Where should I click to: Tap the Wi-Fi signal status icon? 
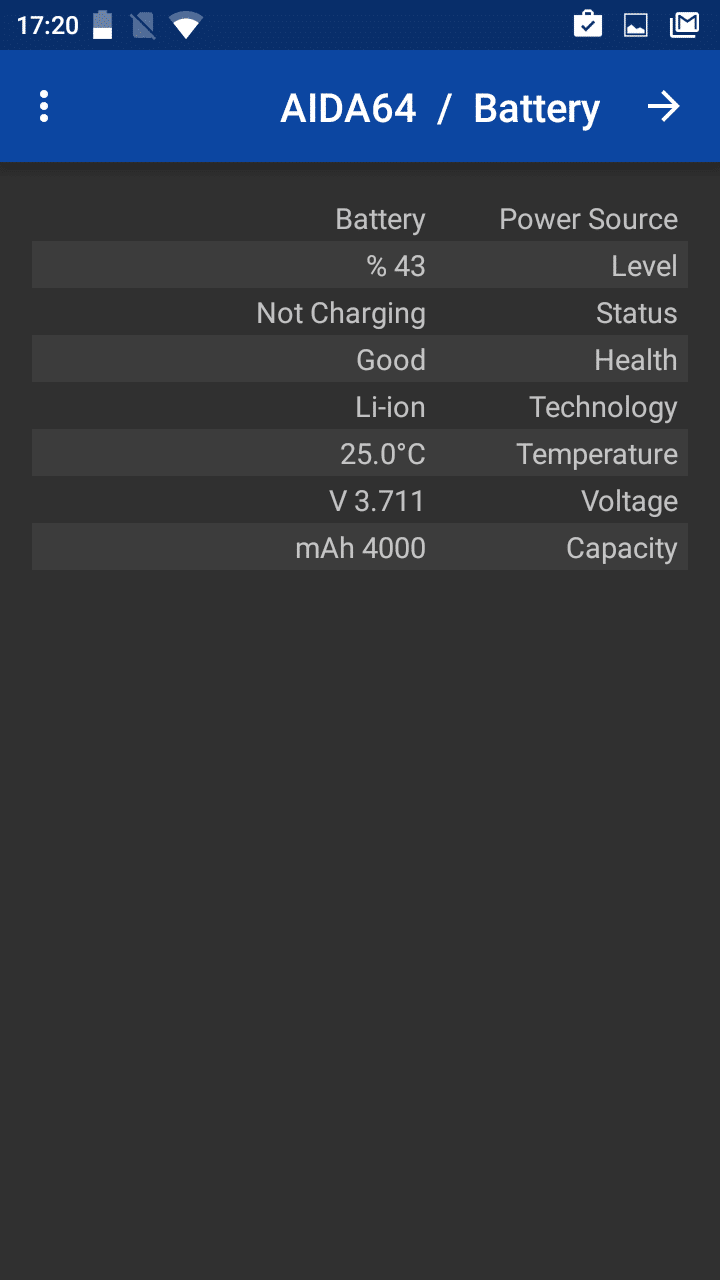click(186, 25)
